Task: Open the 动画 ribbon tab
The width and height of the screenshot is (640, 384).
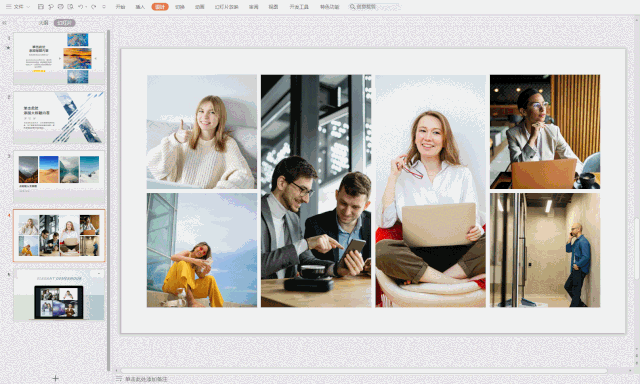Action: 200,7
